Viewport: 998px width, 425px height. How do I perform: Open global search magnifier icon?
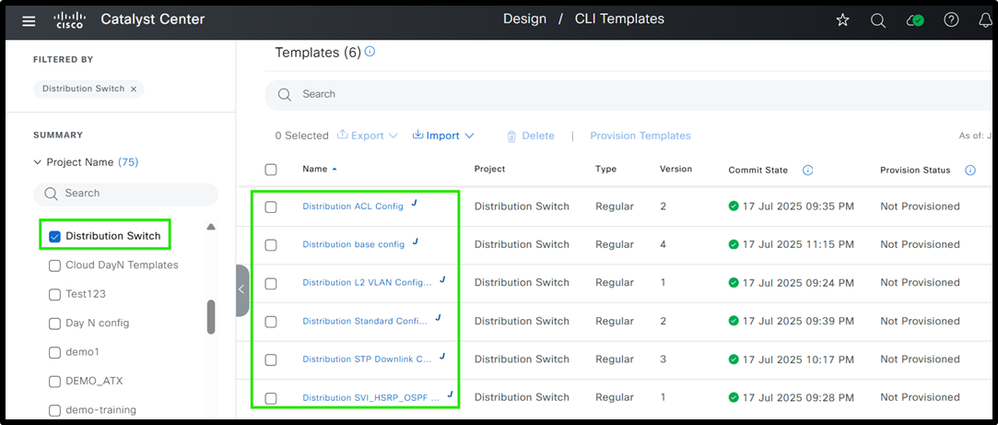point(878,20)
